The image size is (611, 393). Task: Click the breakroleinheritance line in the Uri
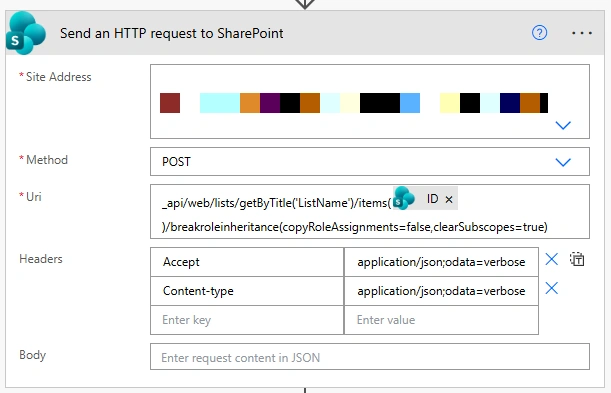[x=355, y=227]
